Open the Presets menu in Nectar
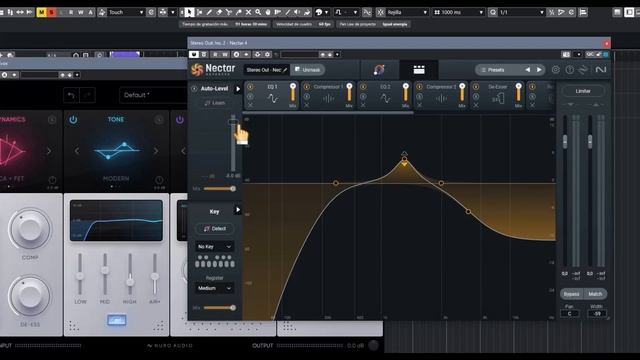The width and height of the screenshot is (640, 360). point(496,70)
